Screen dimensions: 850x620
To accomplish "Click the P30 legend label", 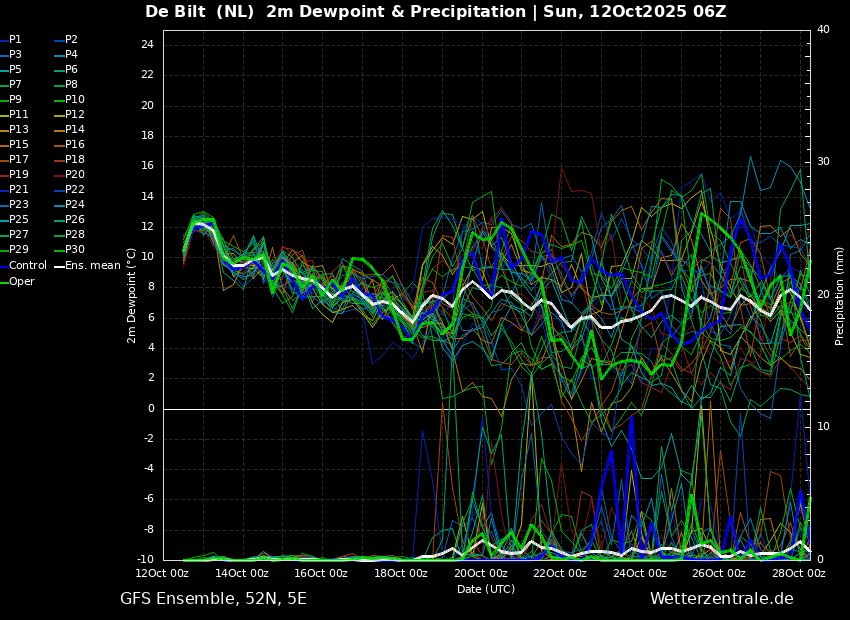I will (70, 249).
